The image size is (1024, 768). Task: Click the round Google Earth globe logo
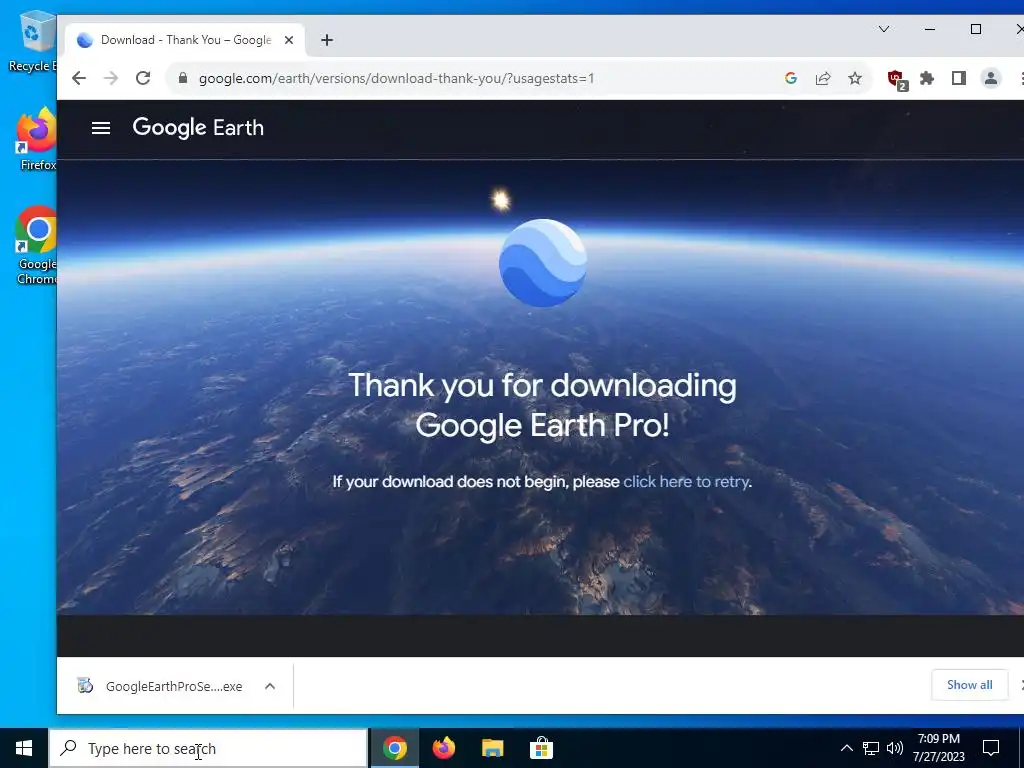tap(543, 263)
